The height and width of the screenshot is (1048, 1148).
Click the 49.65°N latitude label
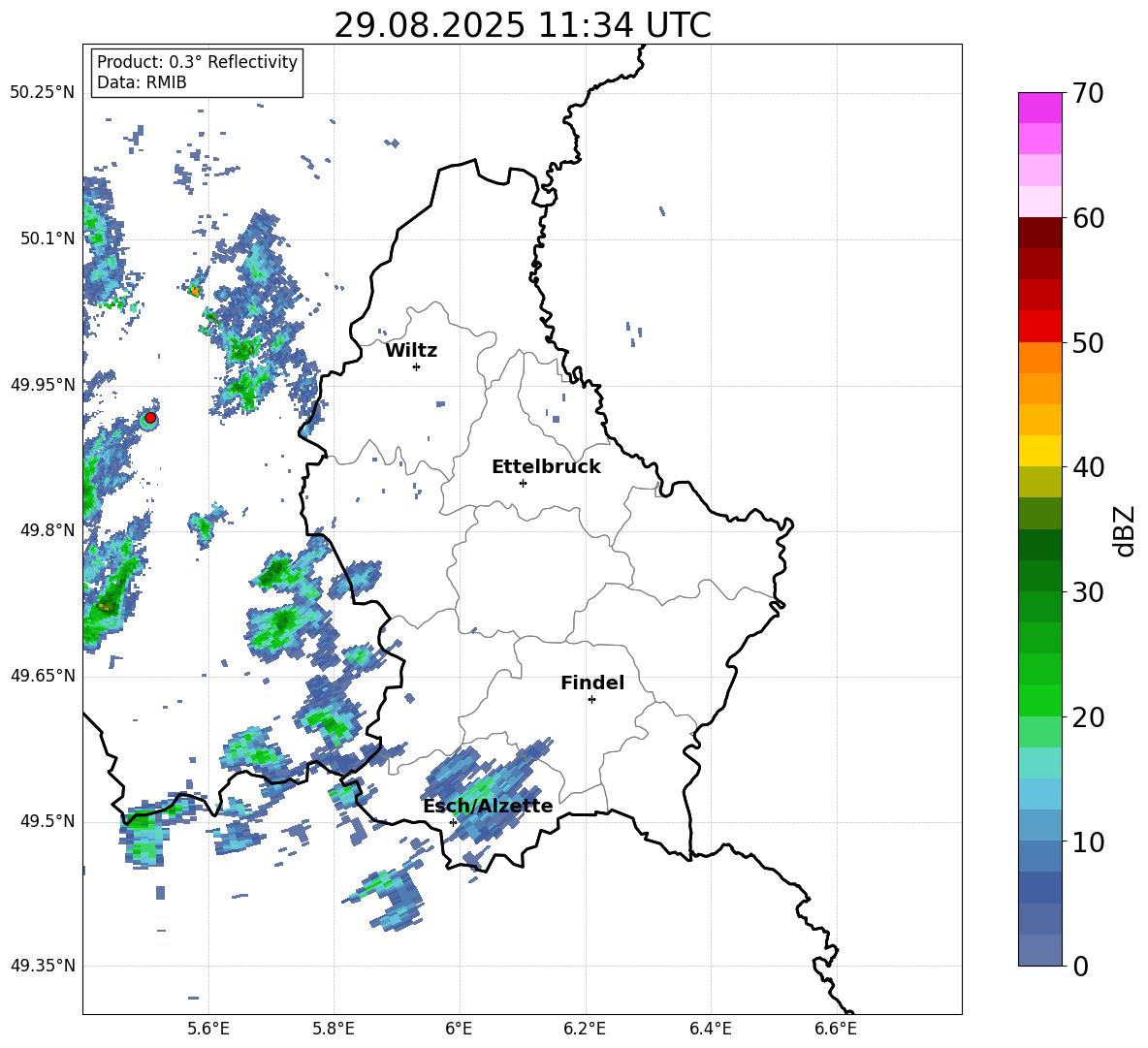click(x=43, y=676)
